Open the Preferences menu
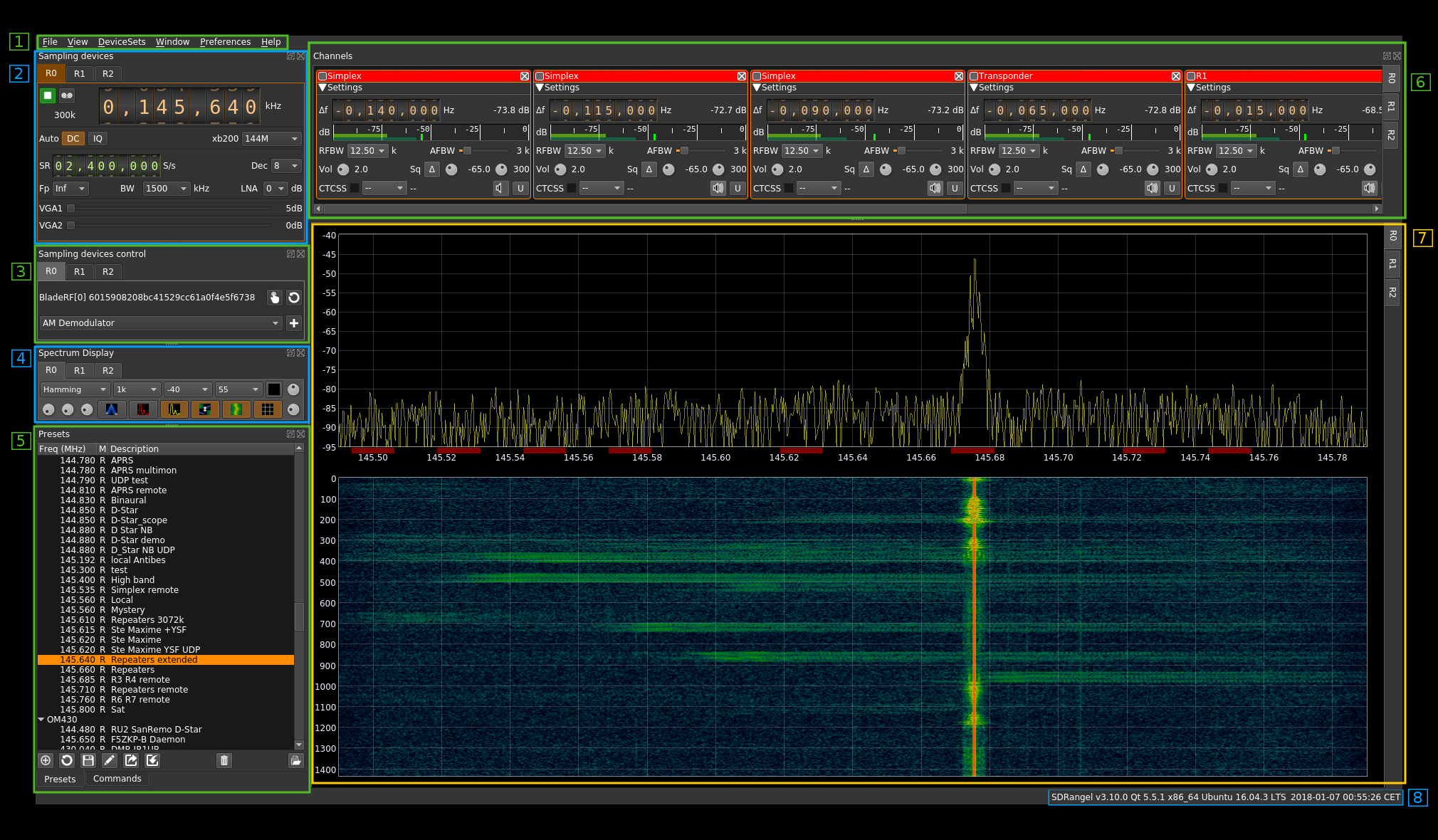This screenshot has height=840, width=1438. [x=224, y=40]
